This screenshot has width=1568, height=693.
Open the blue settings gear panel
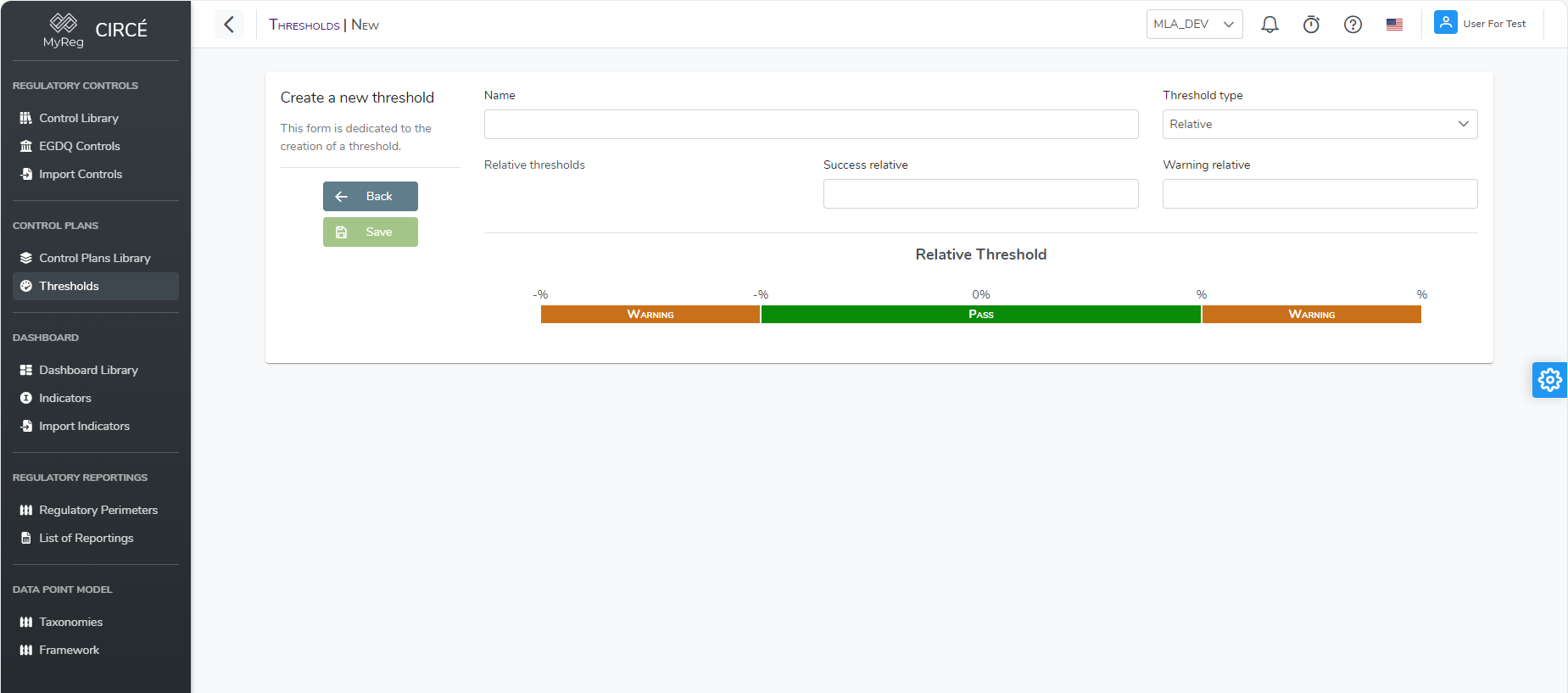(1549, 380)
